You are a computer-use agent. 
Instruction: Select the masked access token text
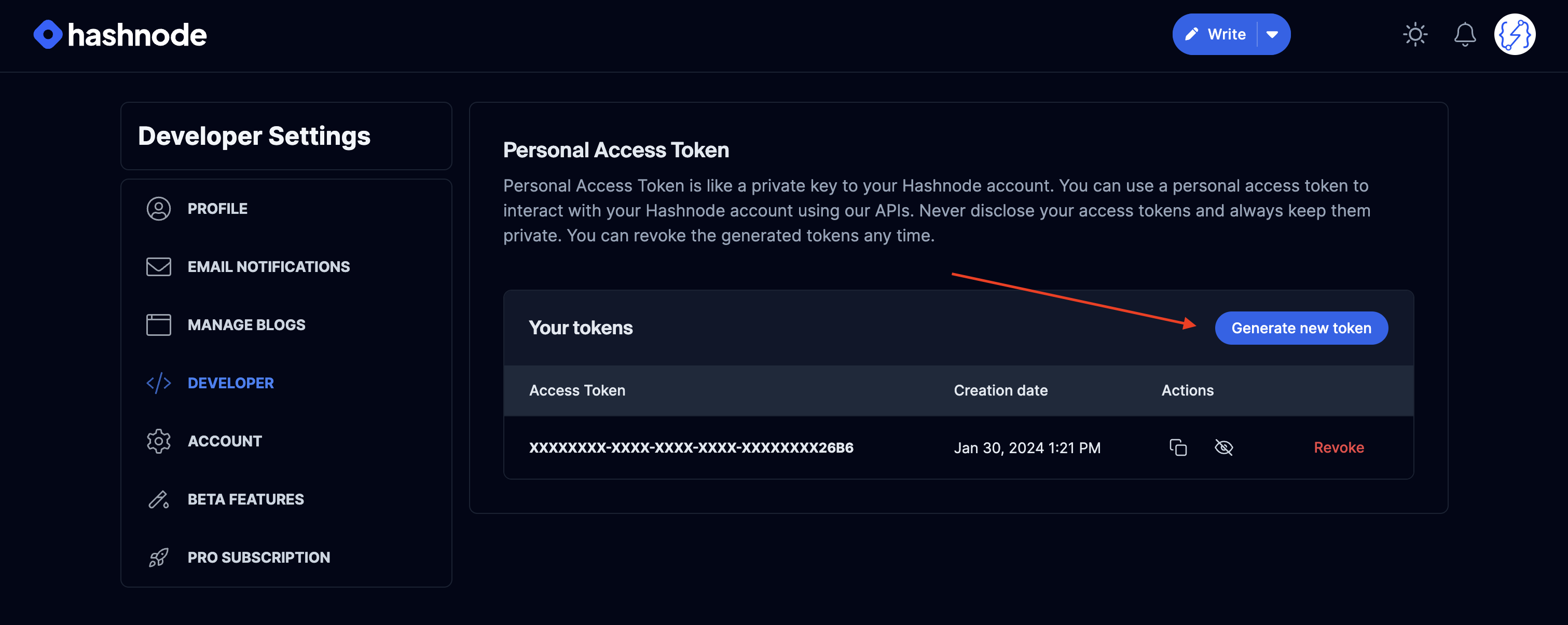tap(691, 448)
